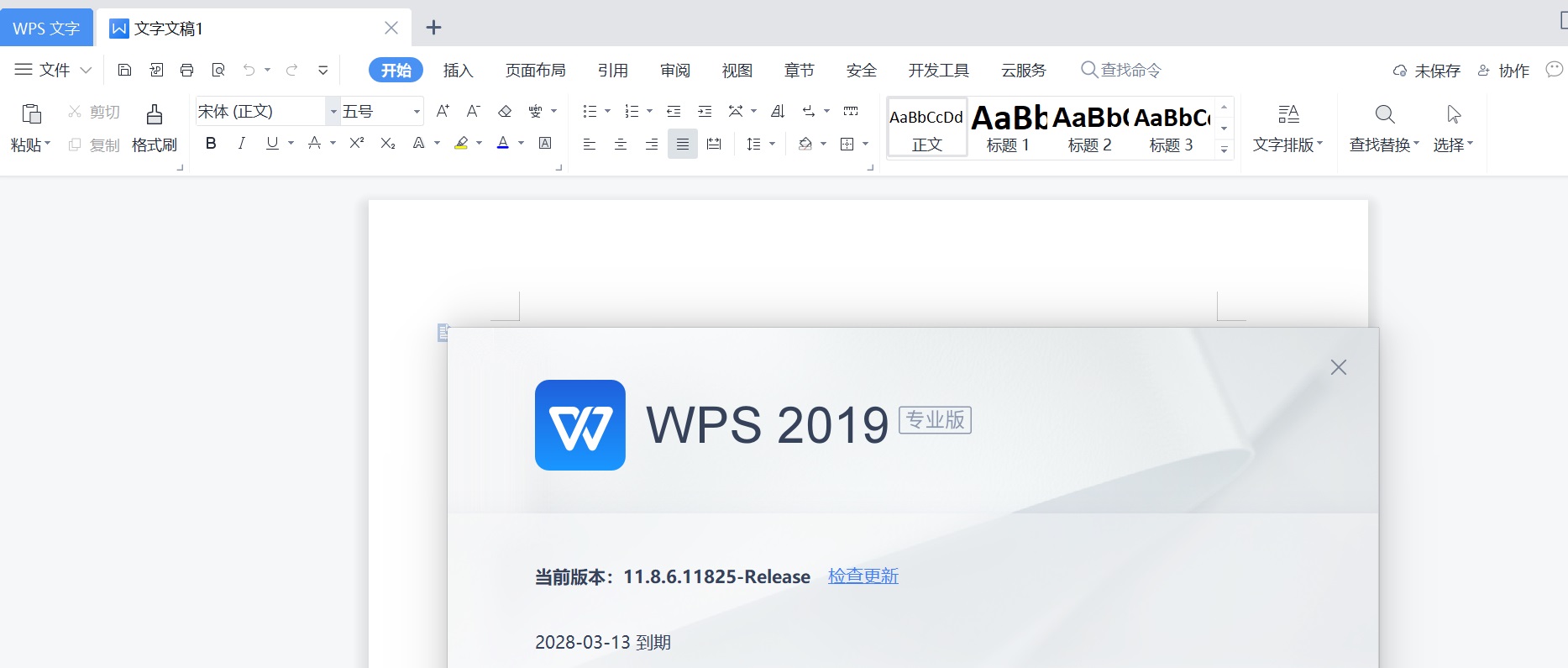Click the Bulleted list icon
1568x668 pixels.
[590, 111]
